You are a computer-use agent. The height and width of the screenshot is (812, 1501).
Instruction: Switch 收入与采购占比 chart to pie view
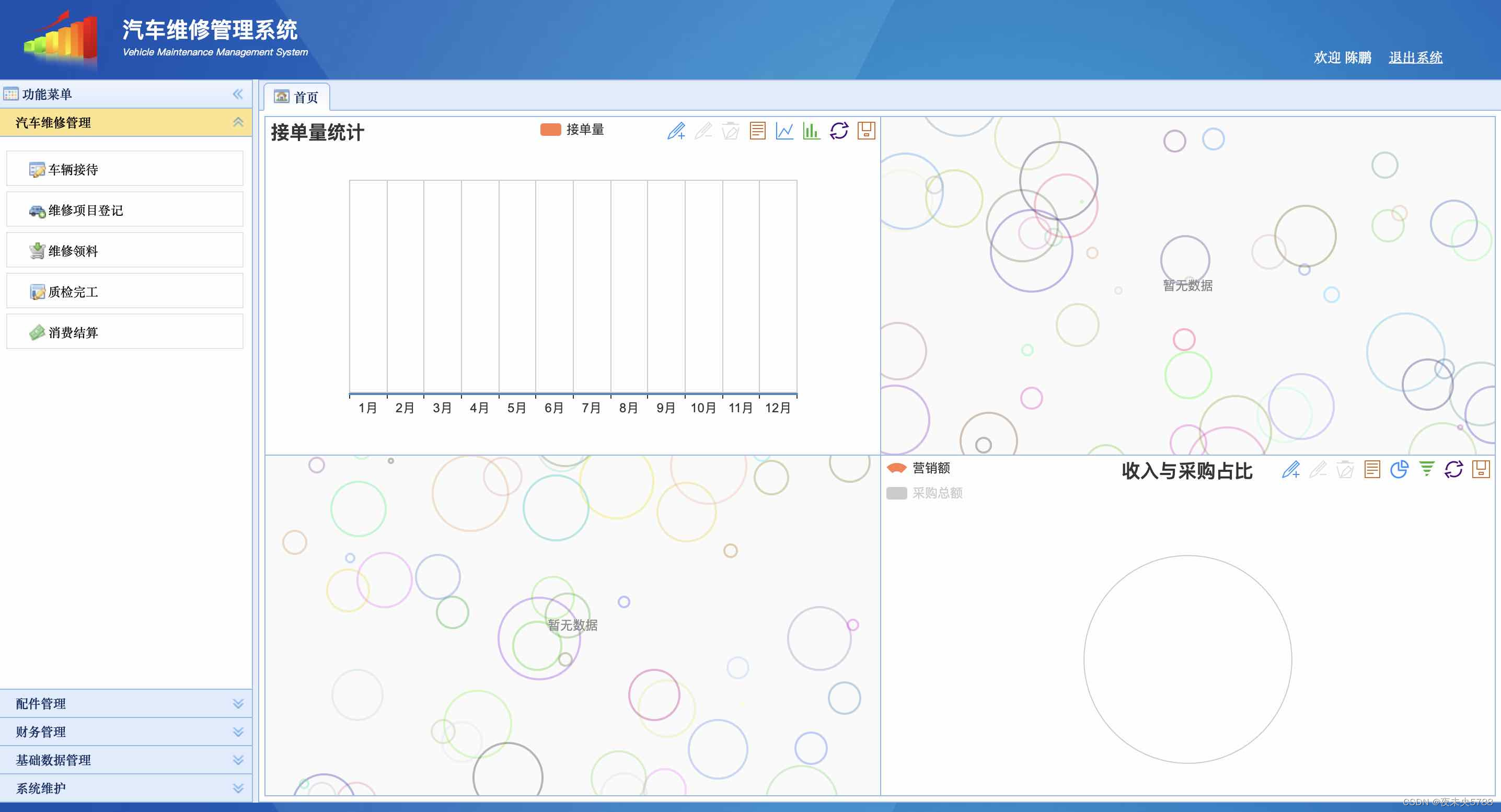[x=1399, y=470]
